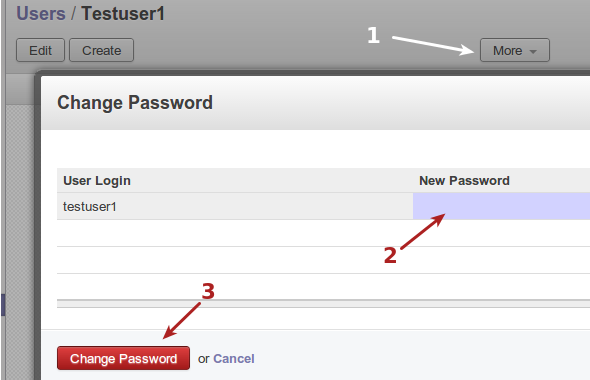Image resolution: width=590 pixels, height=380 pixels.
Task: Sort by User Login column header
Action: 97,181
